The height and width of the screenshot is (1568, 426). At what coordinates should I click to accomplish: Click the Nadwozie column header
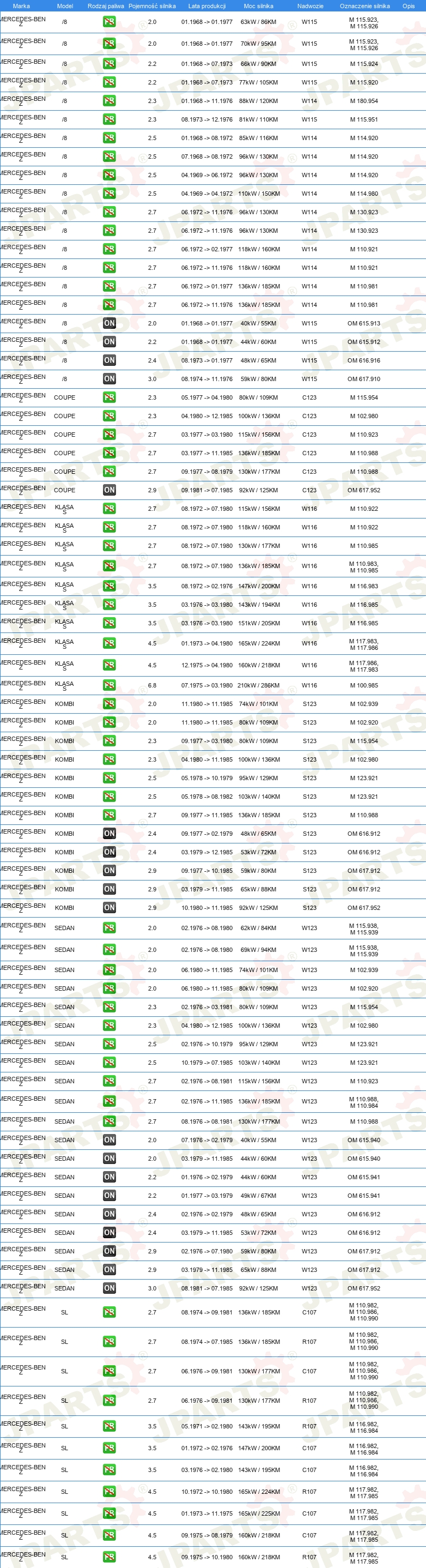[311, 6]
